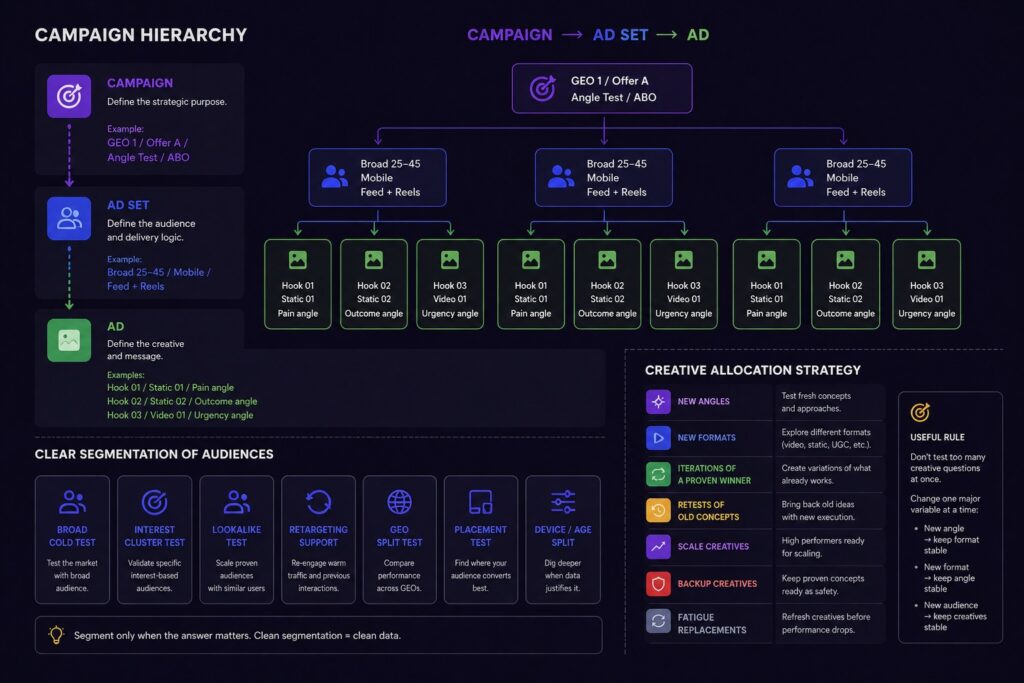Select the Placement Test card
1024x683 pixels.
(481, 539)
